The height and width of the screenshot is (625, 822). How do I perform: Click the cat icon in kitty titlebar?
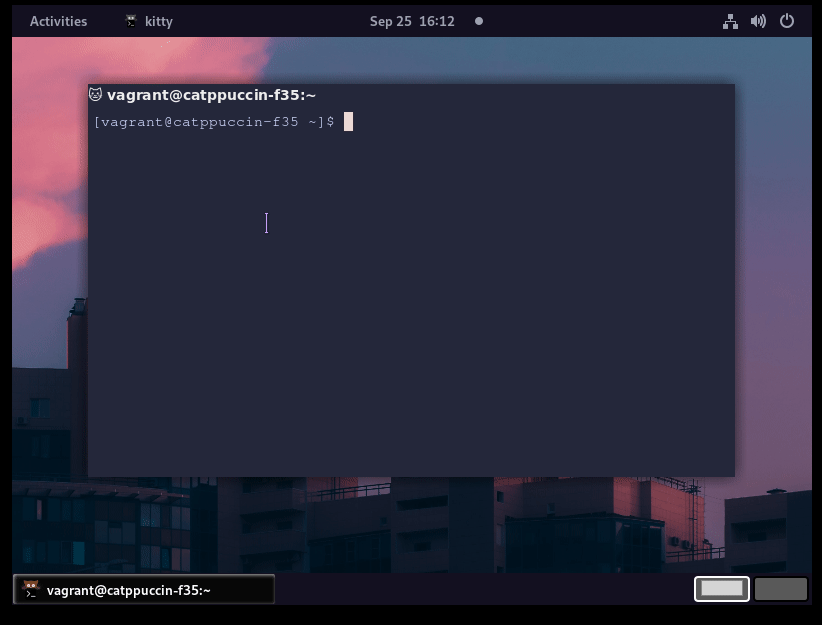95,94
